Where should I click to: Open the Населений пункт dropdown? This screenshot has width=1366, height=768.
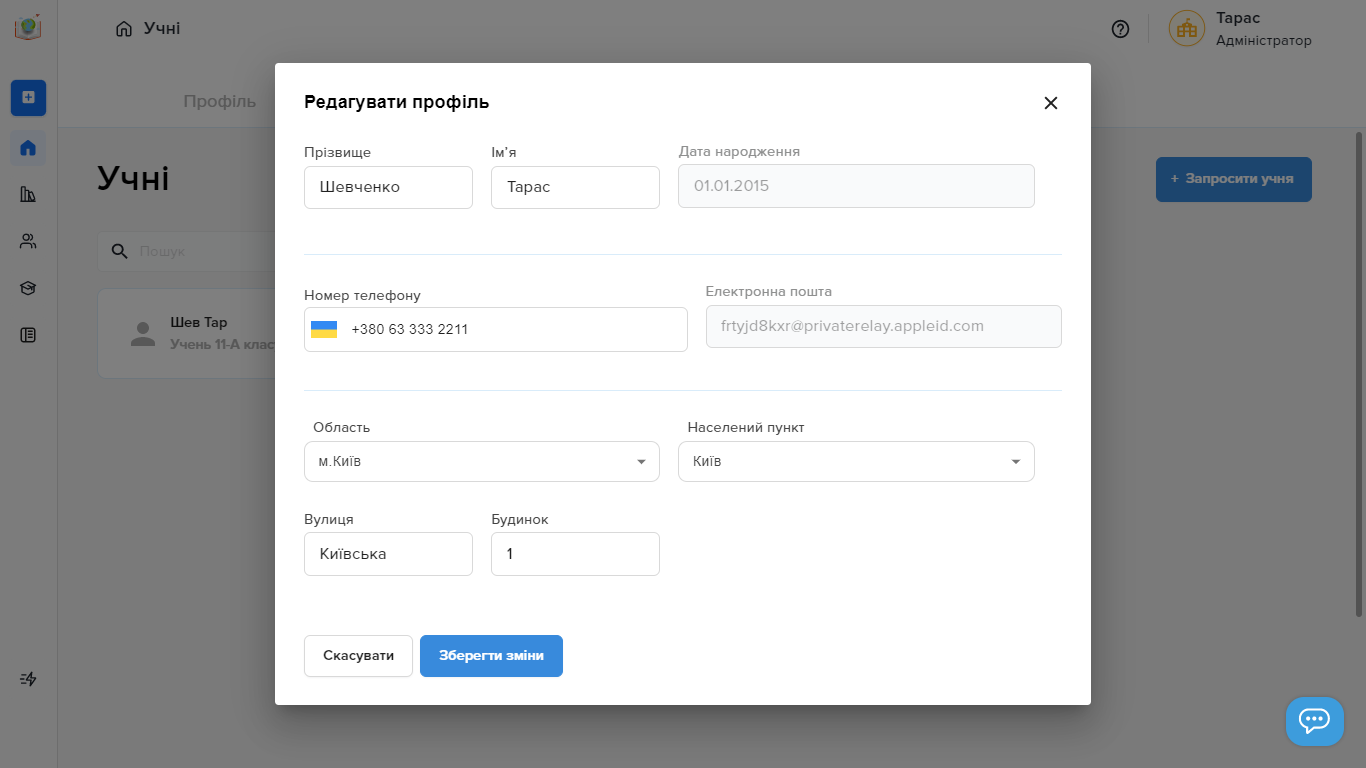(x=856, y=462)
